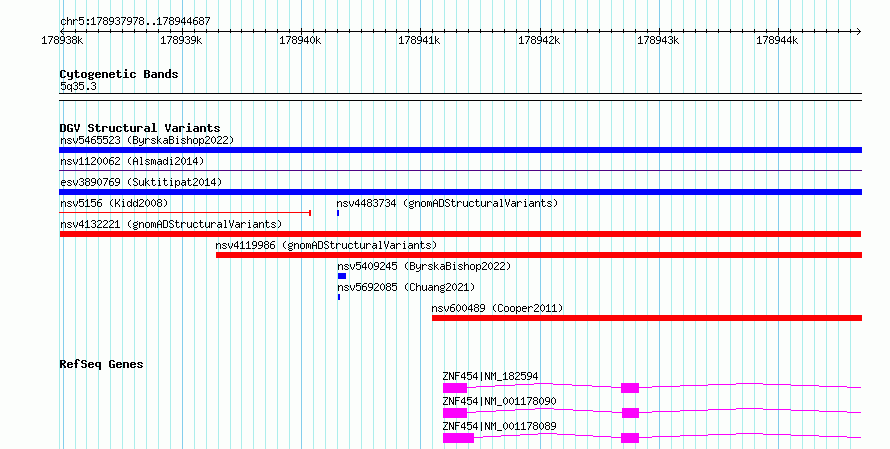Select nsv5692085 (Chuang2021) label
Viewport: 890px width, 449px height.
[x=406, y=287]
